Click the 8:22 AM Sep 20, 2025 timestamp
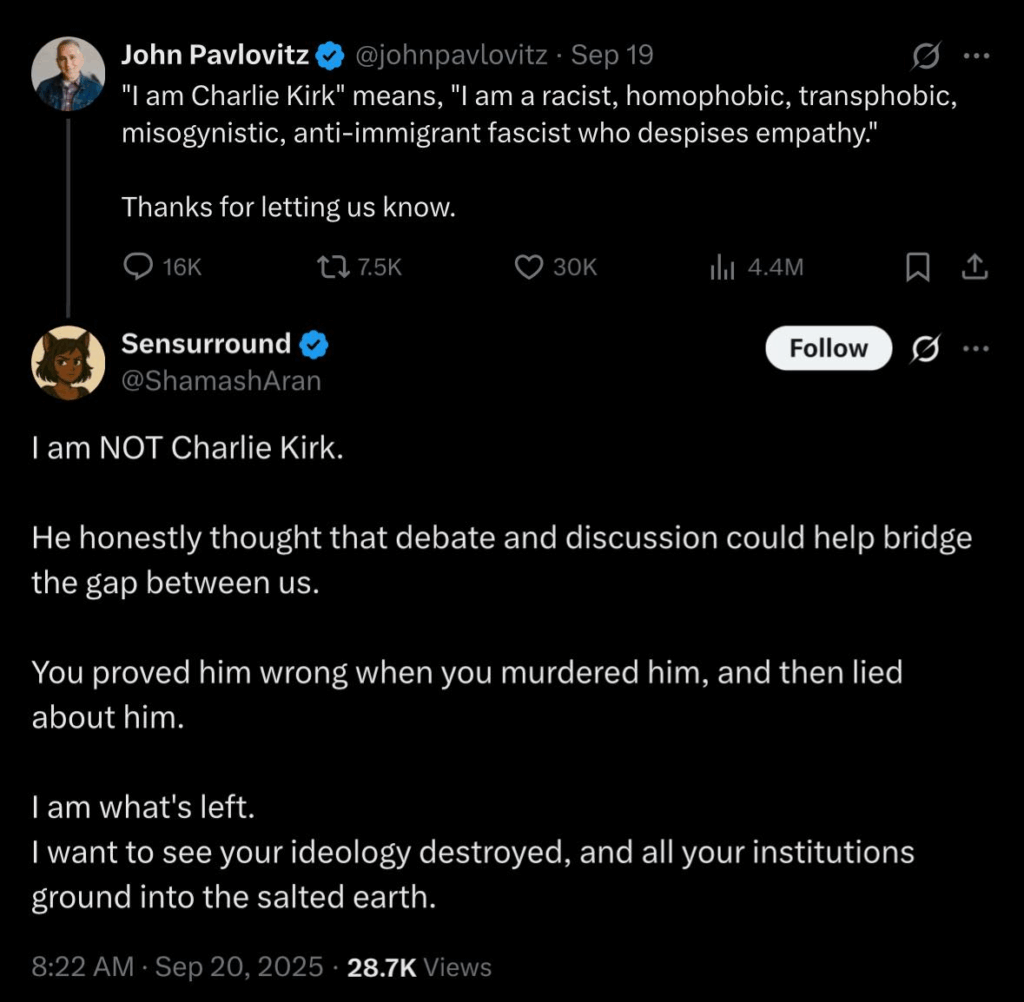The width and height of the screenshot is (1024, 1002). coord(178,967)
